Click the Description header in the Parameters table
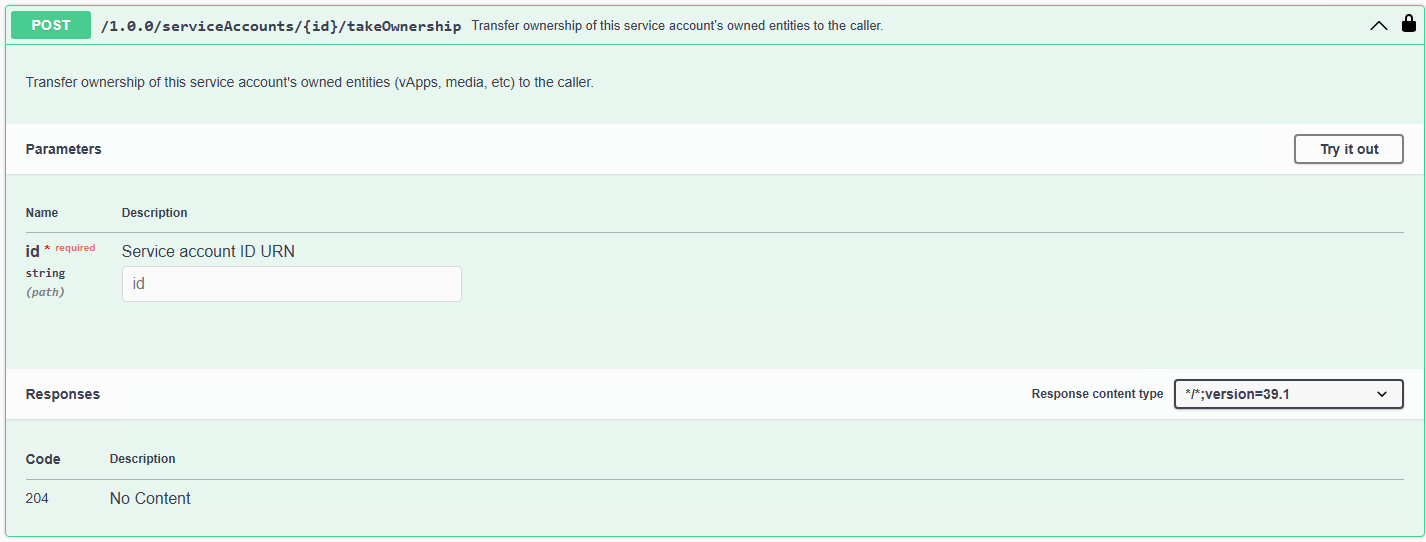Viewport: 1426px width, 542px height. (x=154, y=213)
